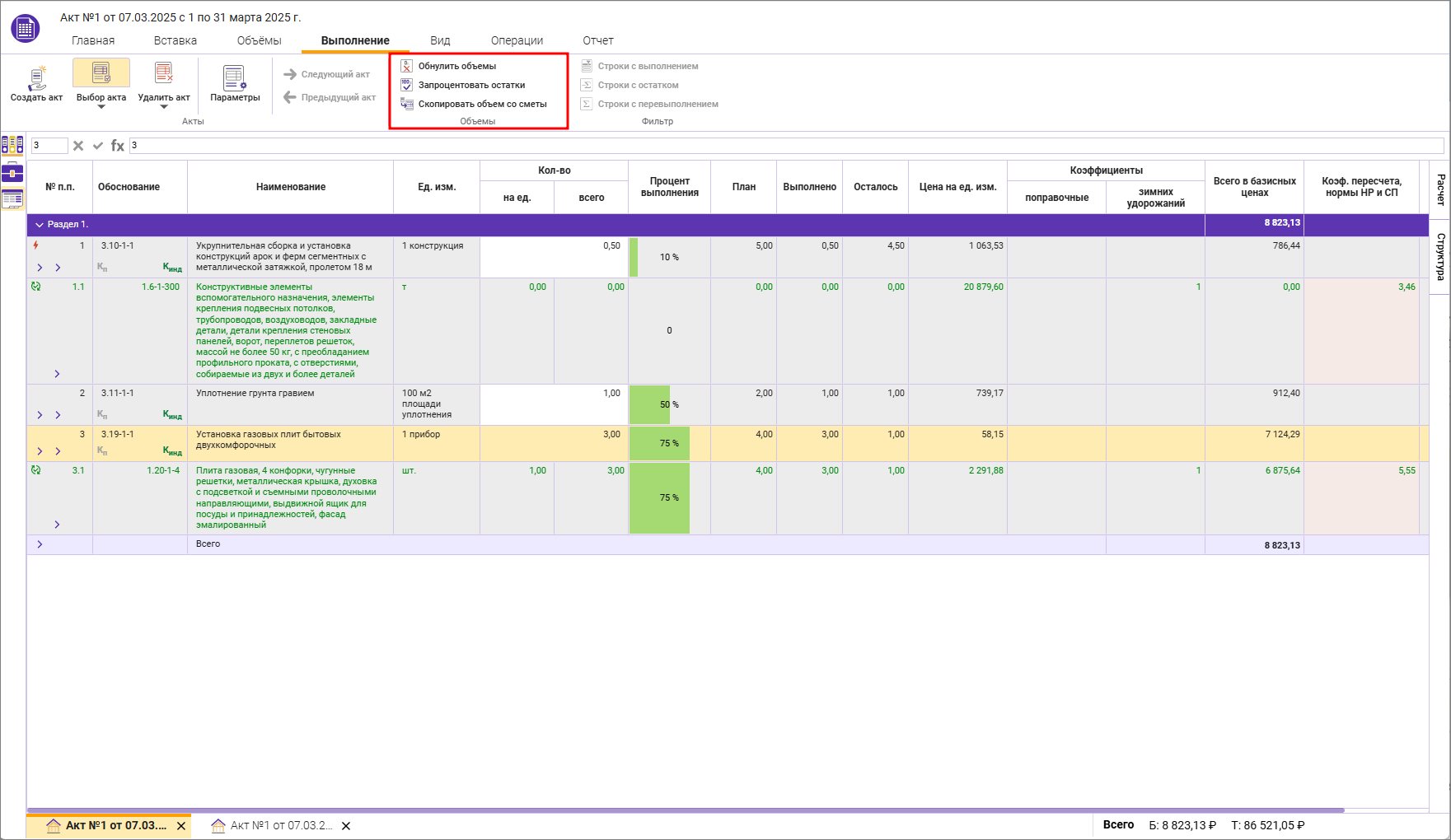The image size is (1451, 840).
Task: Click the Создать акт icon
Action: coord(36,77)
